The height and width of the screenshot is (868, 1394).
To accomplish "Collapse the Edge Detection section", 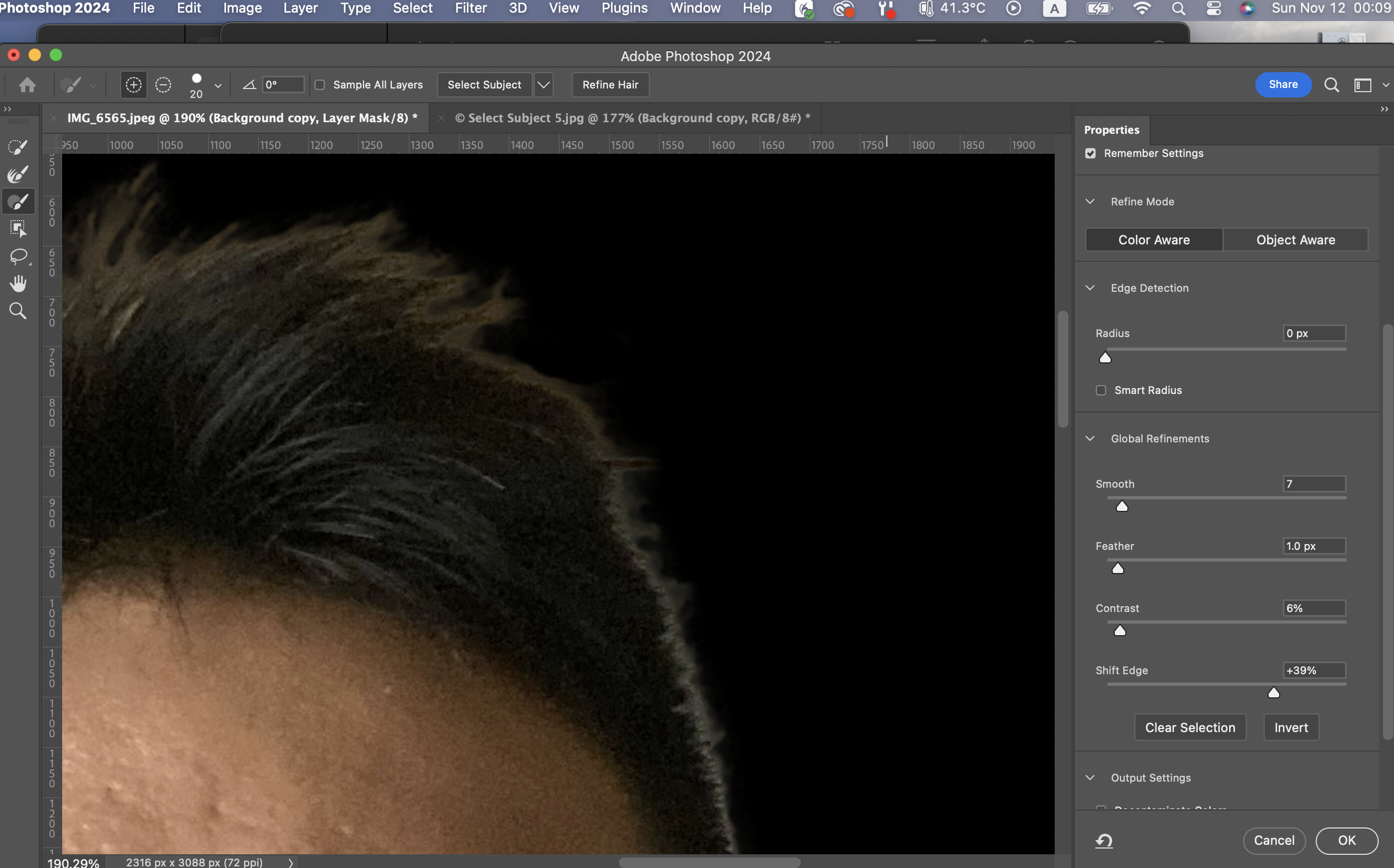I will 1089,288.
